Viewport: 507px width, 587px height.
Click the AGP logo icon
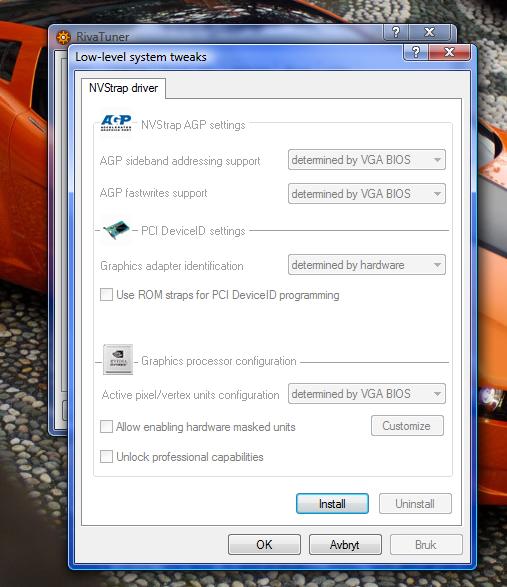click(116, 123)
